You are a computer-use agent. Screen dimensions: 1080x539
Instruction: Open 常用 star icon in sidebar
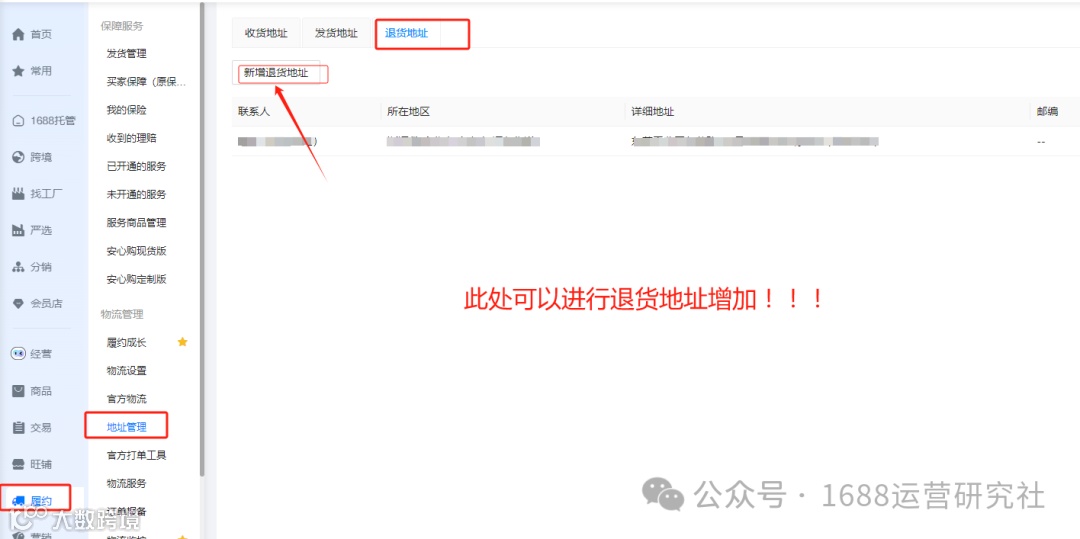[x=19, y=71]
